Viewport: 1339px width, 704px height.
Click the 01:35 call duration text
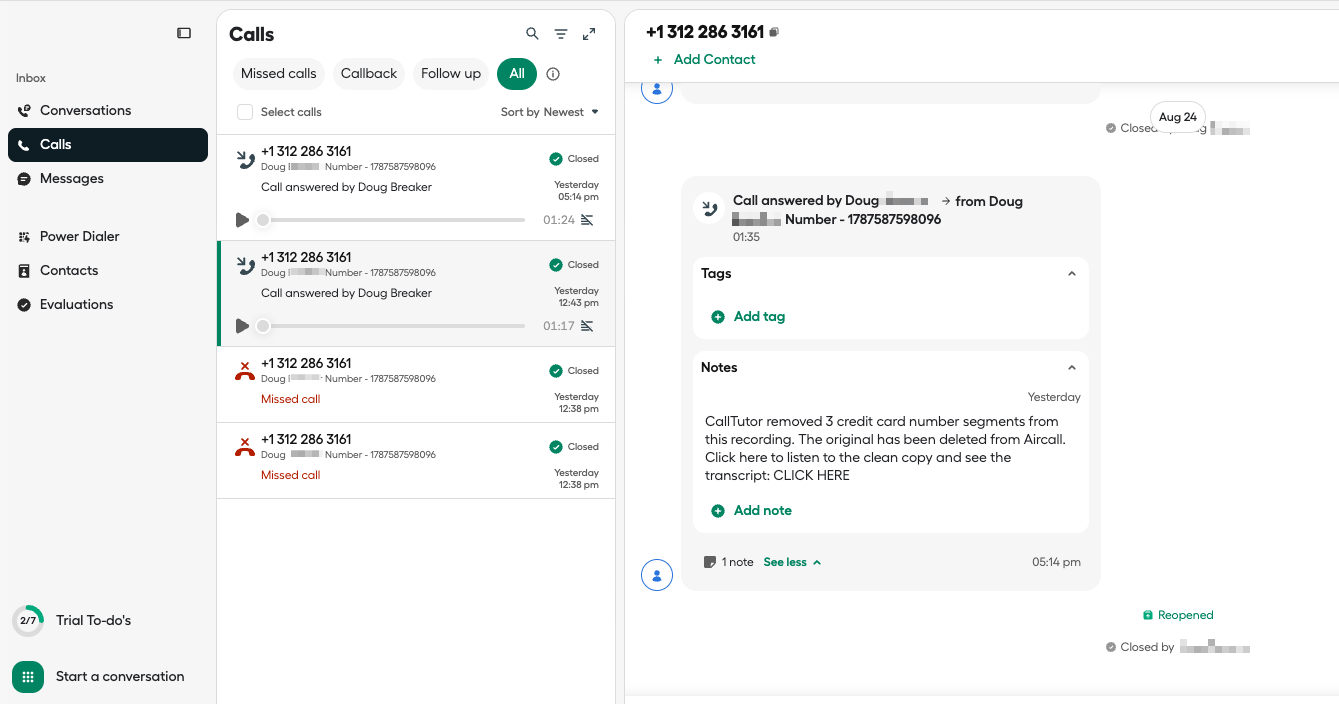pos(746,238)
